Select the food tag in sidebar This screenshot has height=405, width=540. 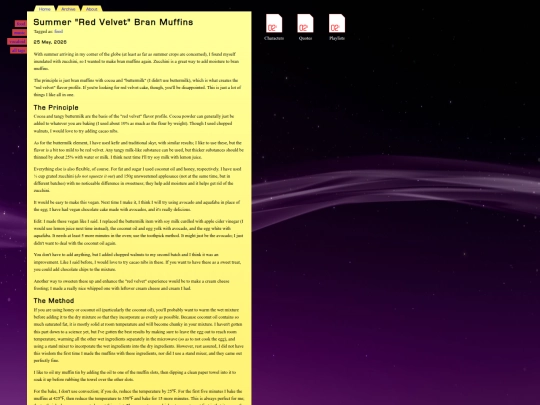[21, 24]
